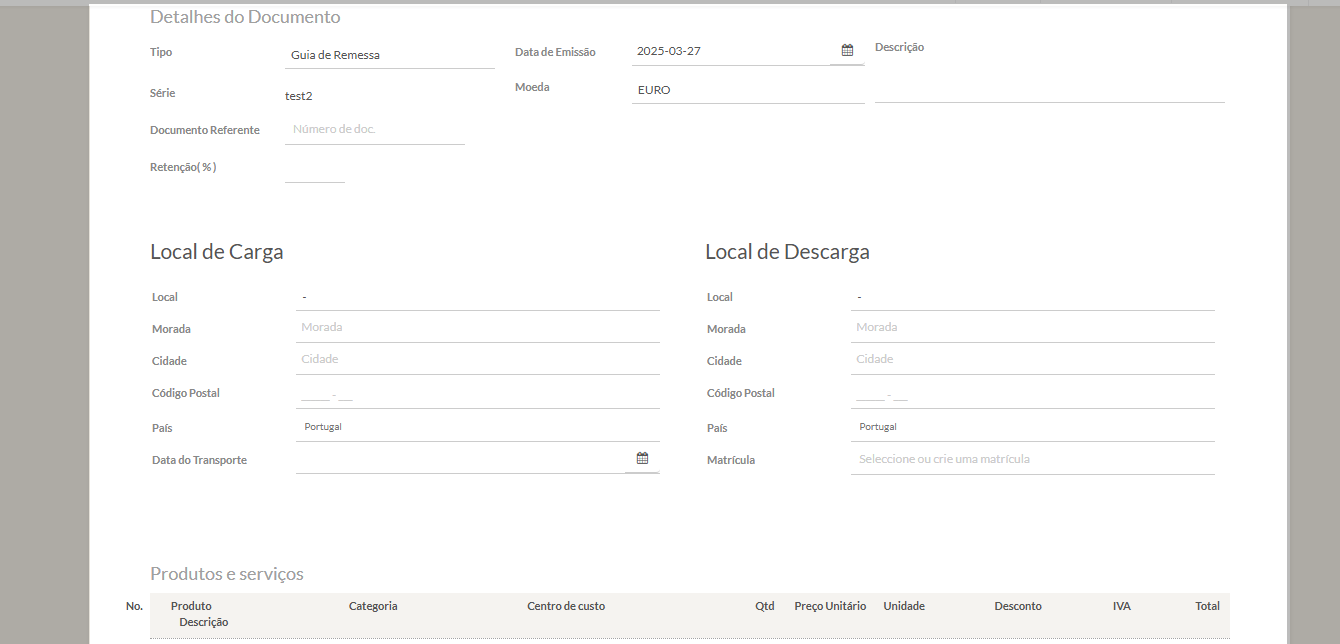1340x644 pixels.
Task: Click the Data do Transporte date field
Action: 461,459
